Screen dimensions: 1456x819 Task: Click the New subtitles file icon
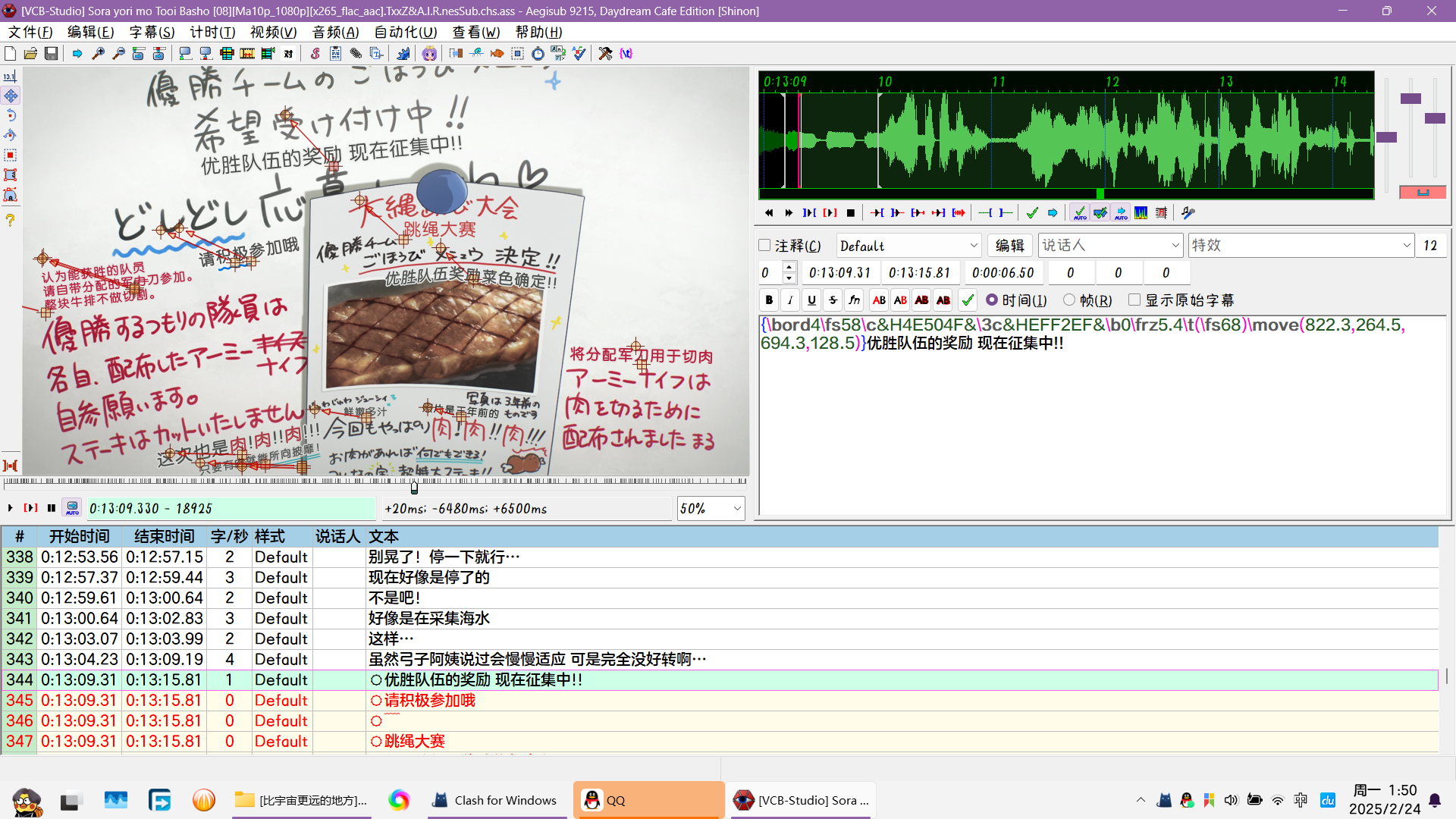tap(11, 54)
